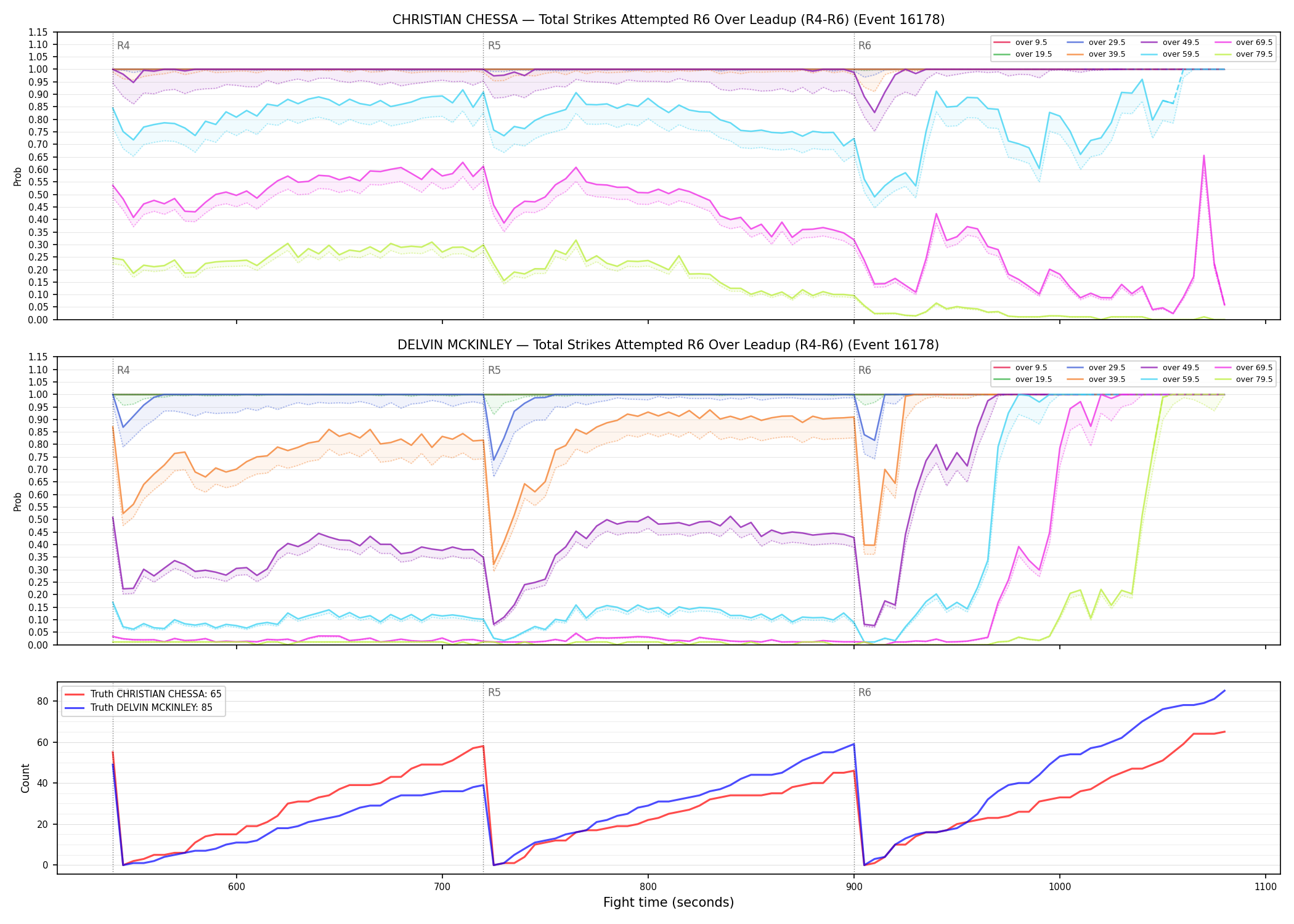Click the 'Prob' y-axis label of McKinley chart
Image resolution: width=1294 pixels, height=924 pixels.
click(x=18, y=501)
